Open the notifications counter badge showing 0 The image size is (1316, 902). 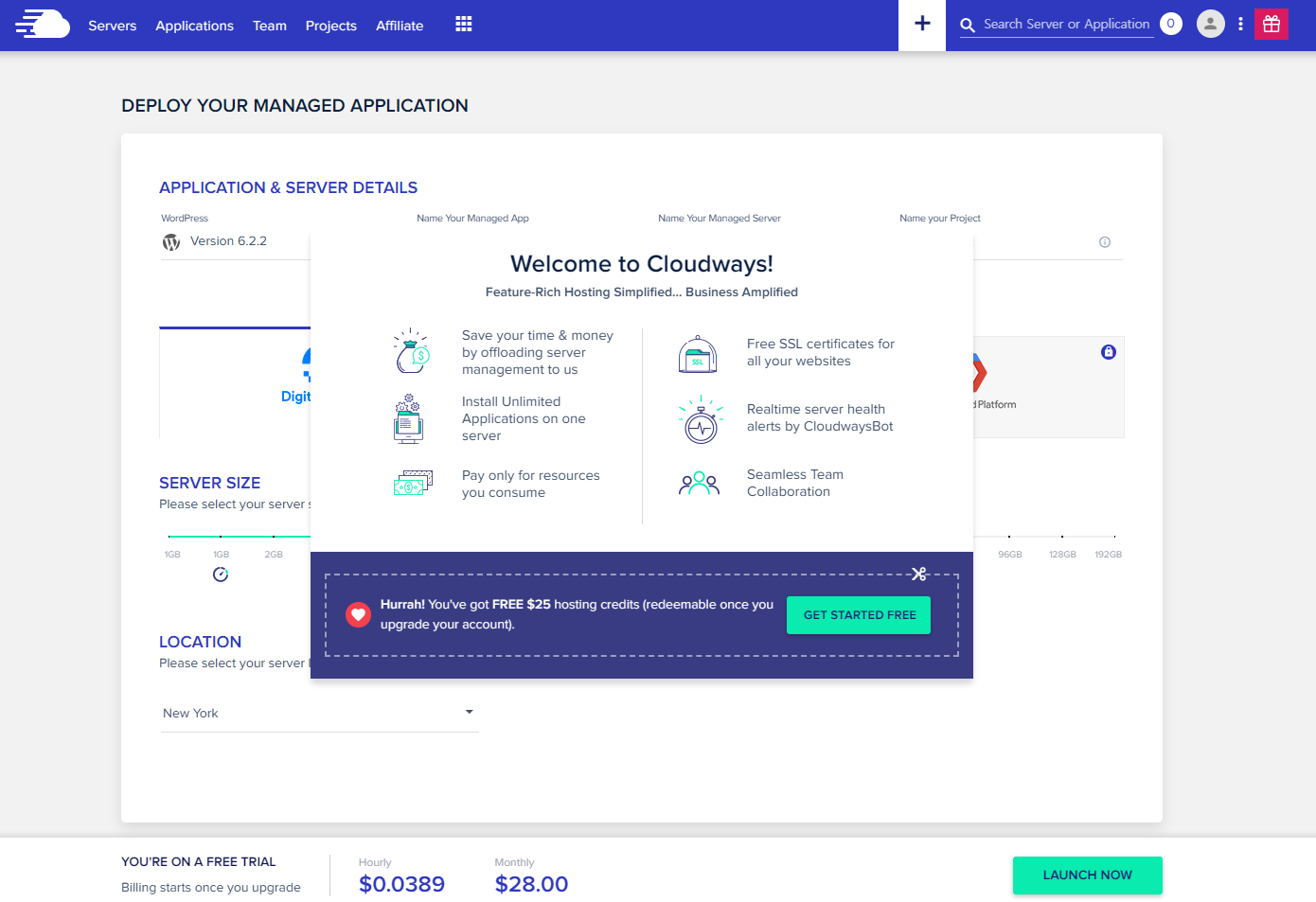[1171, 24]
